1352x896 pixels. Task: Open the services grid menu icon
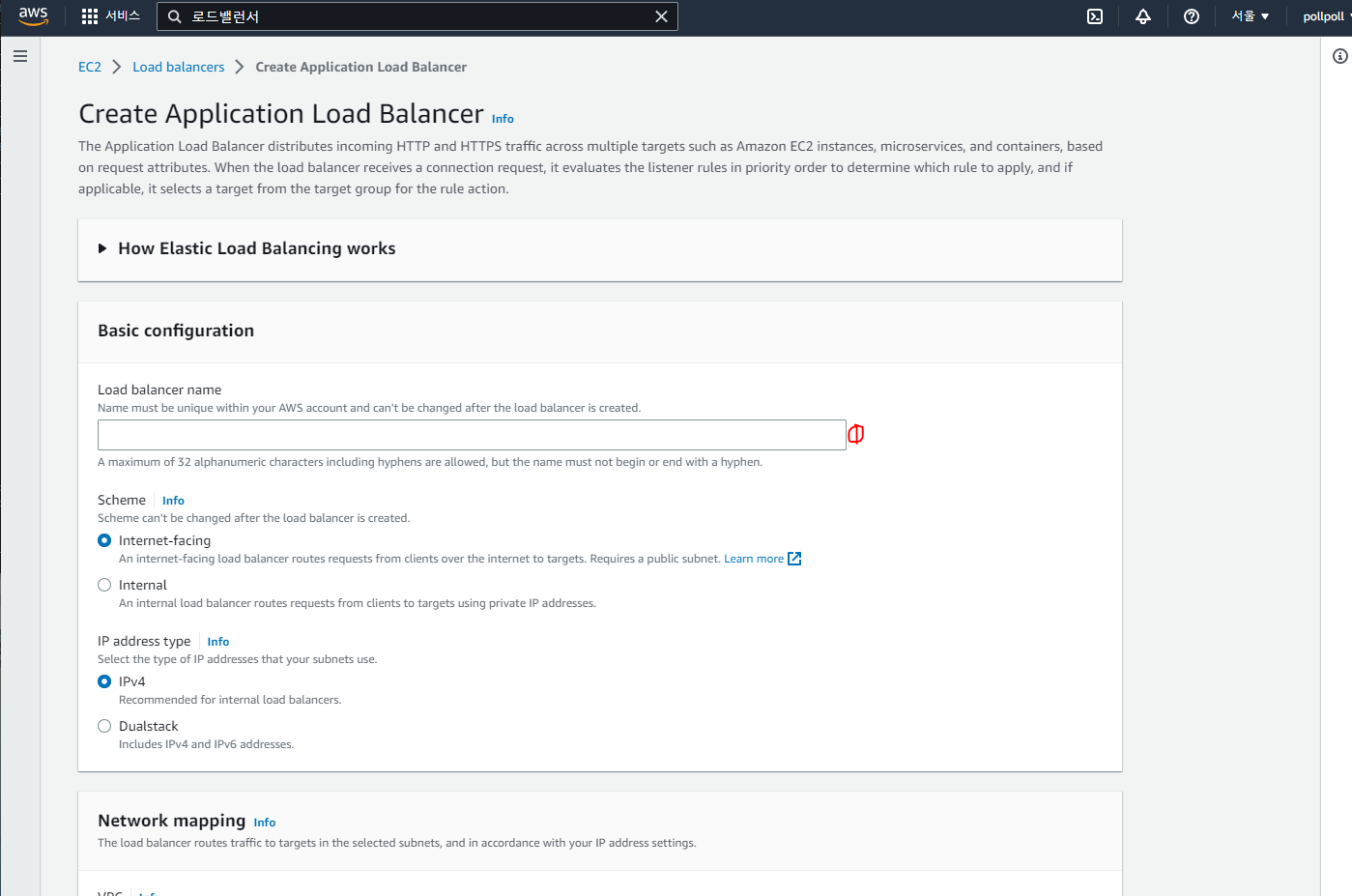coord(90,16)
